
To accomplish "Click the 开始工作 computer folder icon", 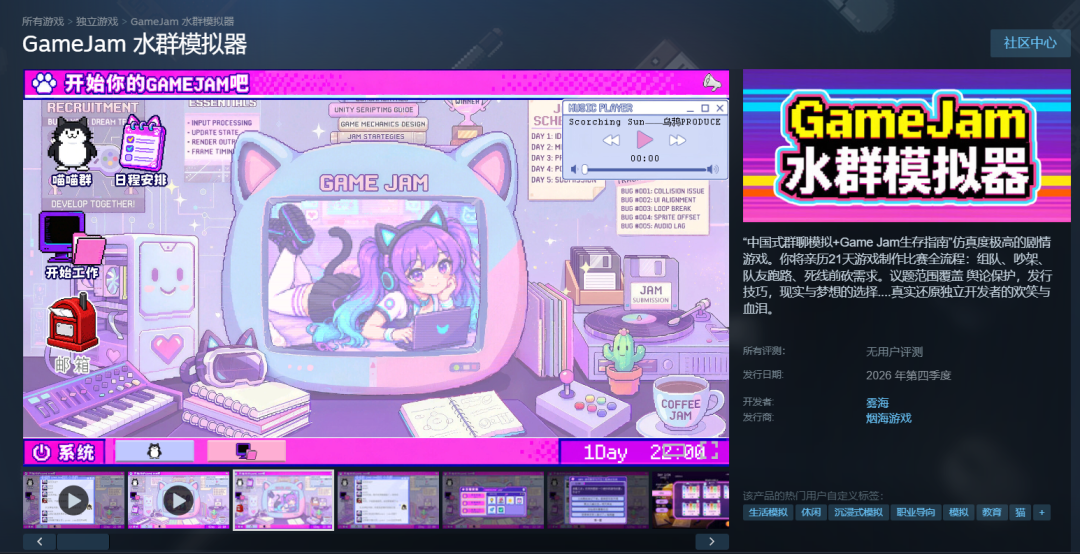I will coord(72,245).
